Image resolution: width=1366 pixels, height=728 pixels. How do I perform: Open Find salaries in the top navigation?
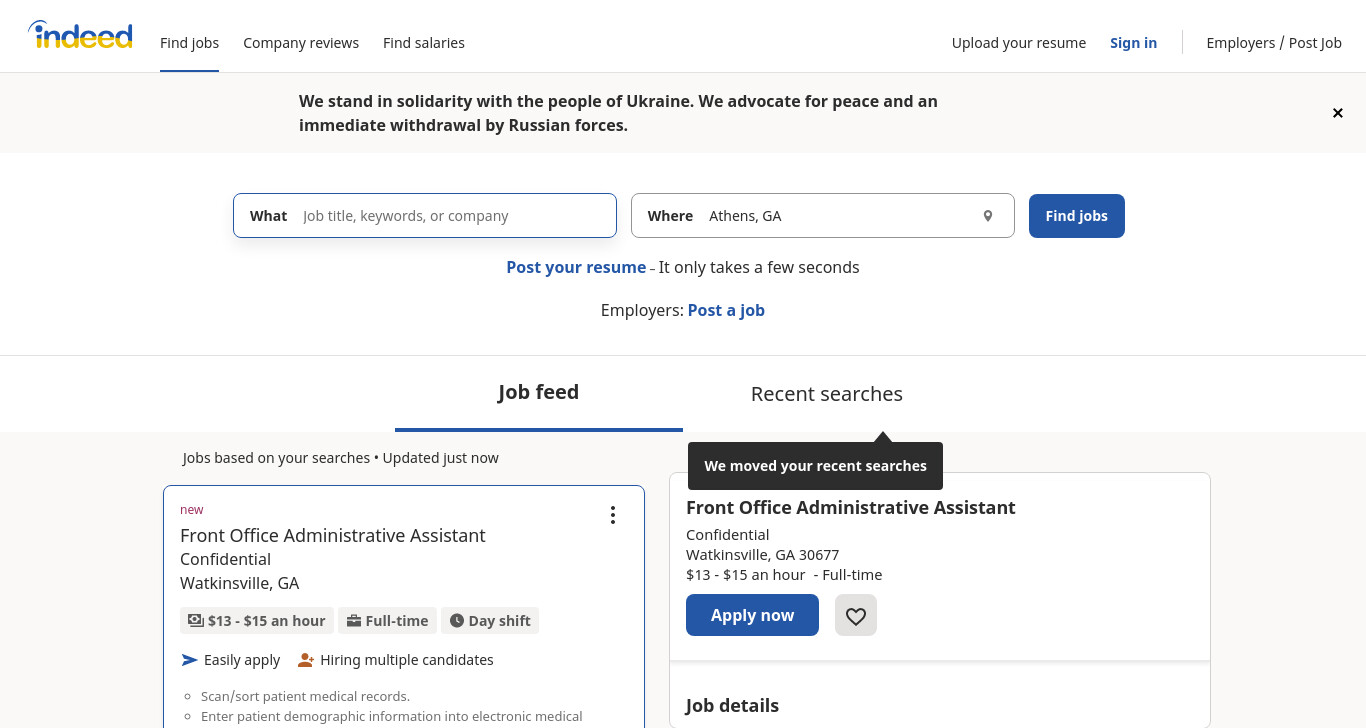pyautogui.click(x=424, y=43)
